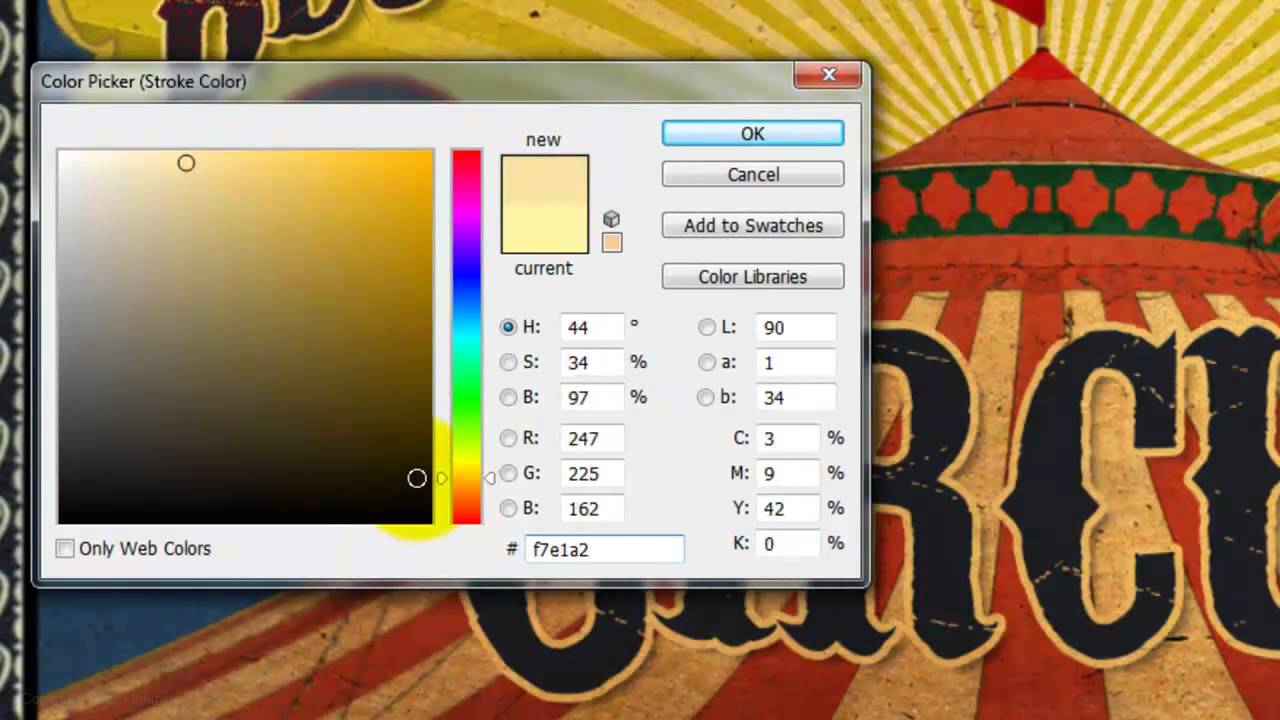Click the Cyan percentage field
The width and height of the screenshot is (1280, 720).
point(786,438)
